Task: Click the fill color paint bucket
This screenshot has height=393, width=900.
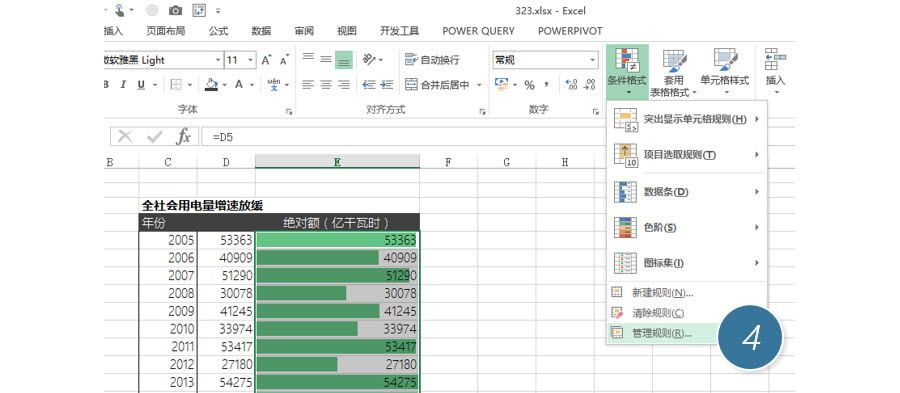Action: 211,85
